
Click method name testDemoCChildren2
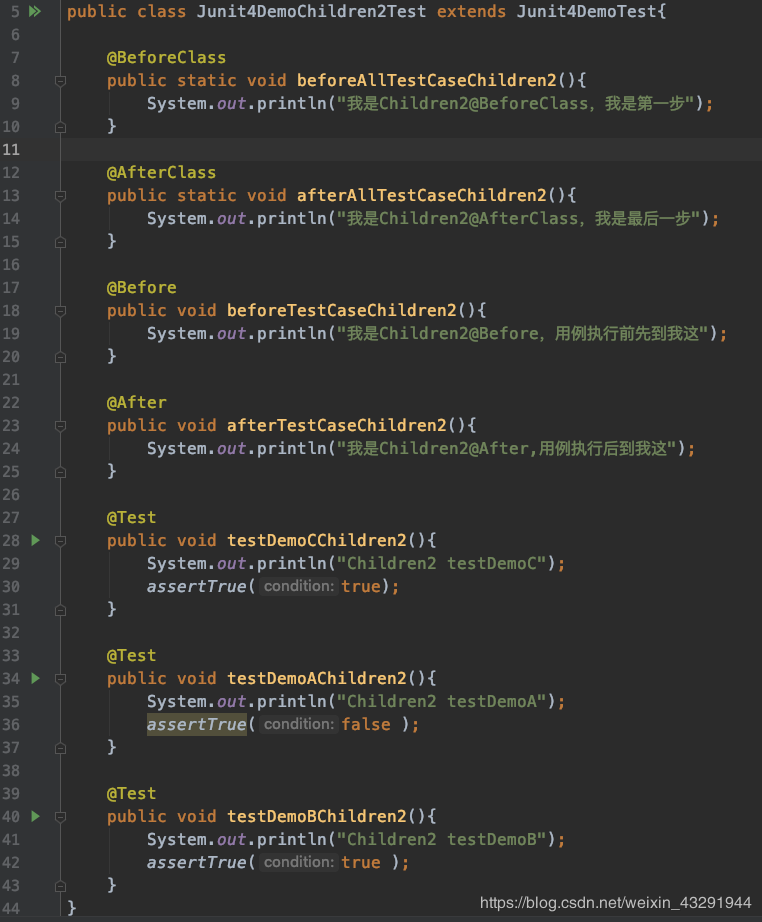click(317, 540)
